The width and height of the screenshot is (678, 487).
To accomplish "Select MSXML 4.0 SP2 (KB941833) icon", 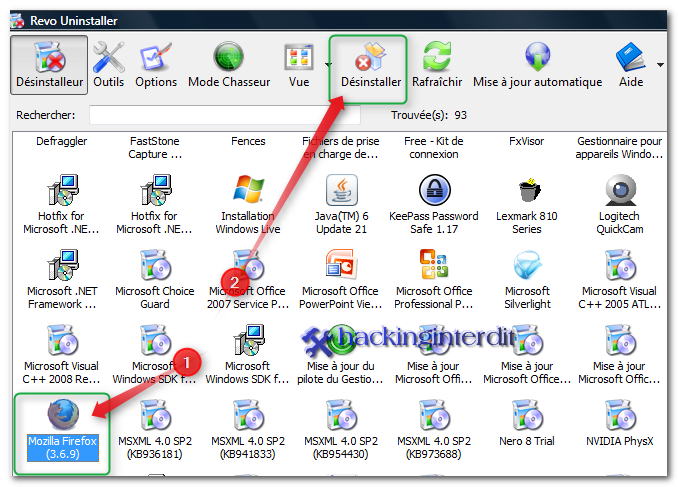I will click(249, 415).
